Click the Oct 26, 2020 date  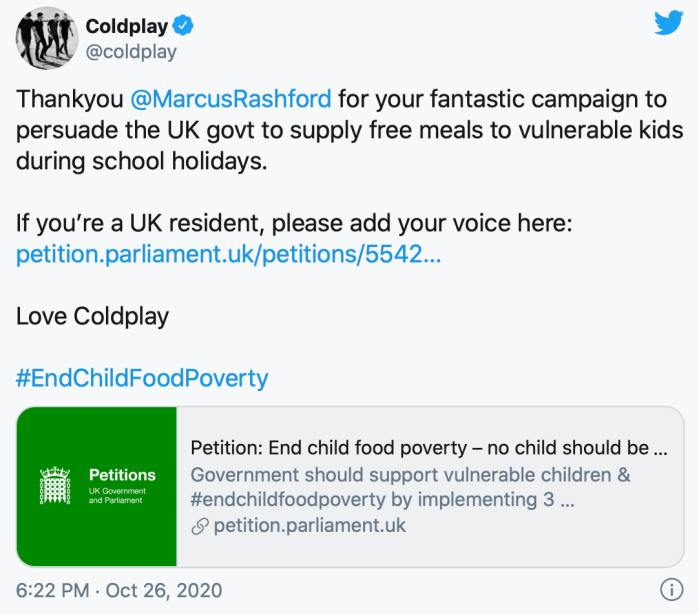(165, 590)
